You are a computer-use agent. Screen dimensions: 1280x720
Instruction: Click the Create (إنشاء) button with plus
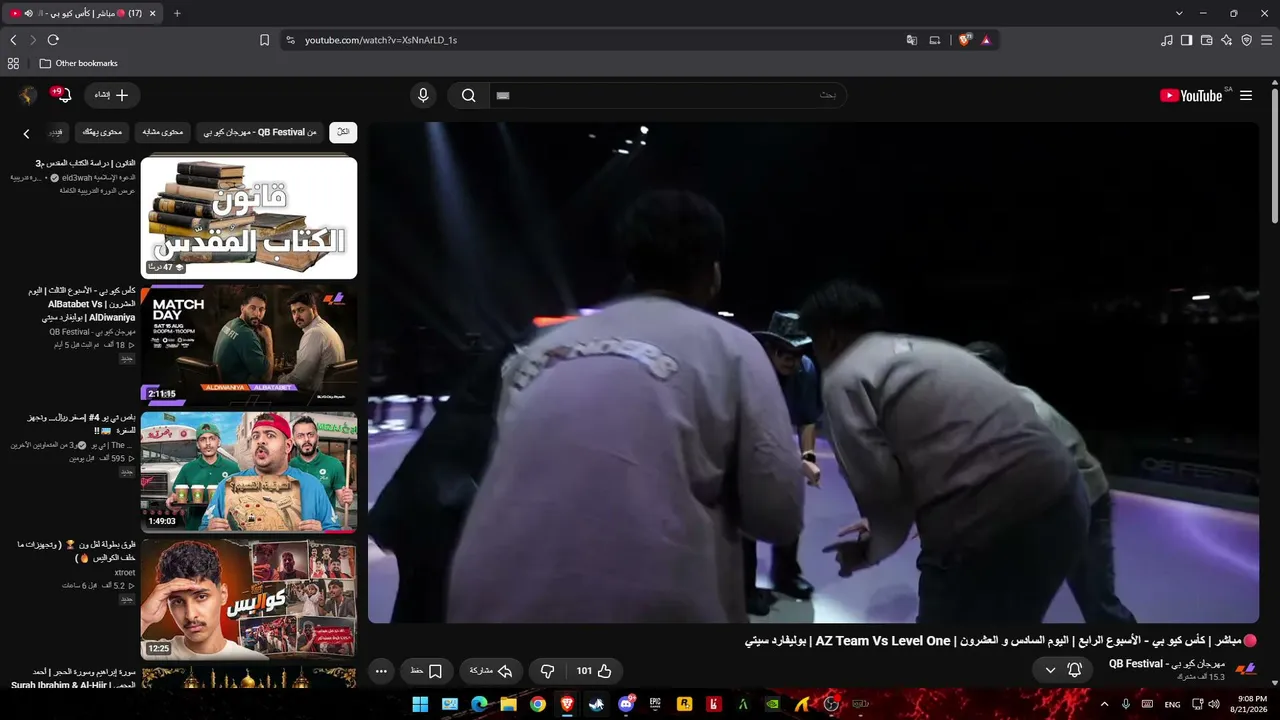[x=112, y=95]
